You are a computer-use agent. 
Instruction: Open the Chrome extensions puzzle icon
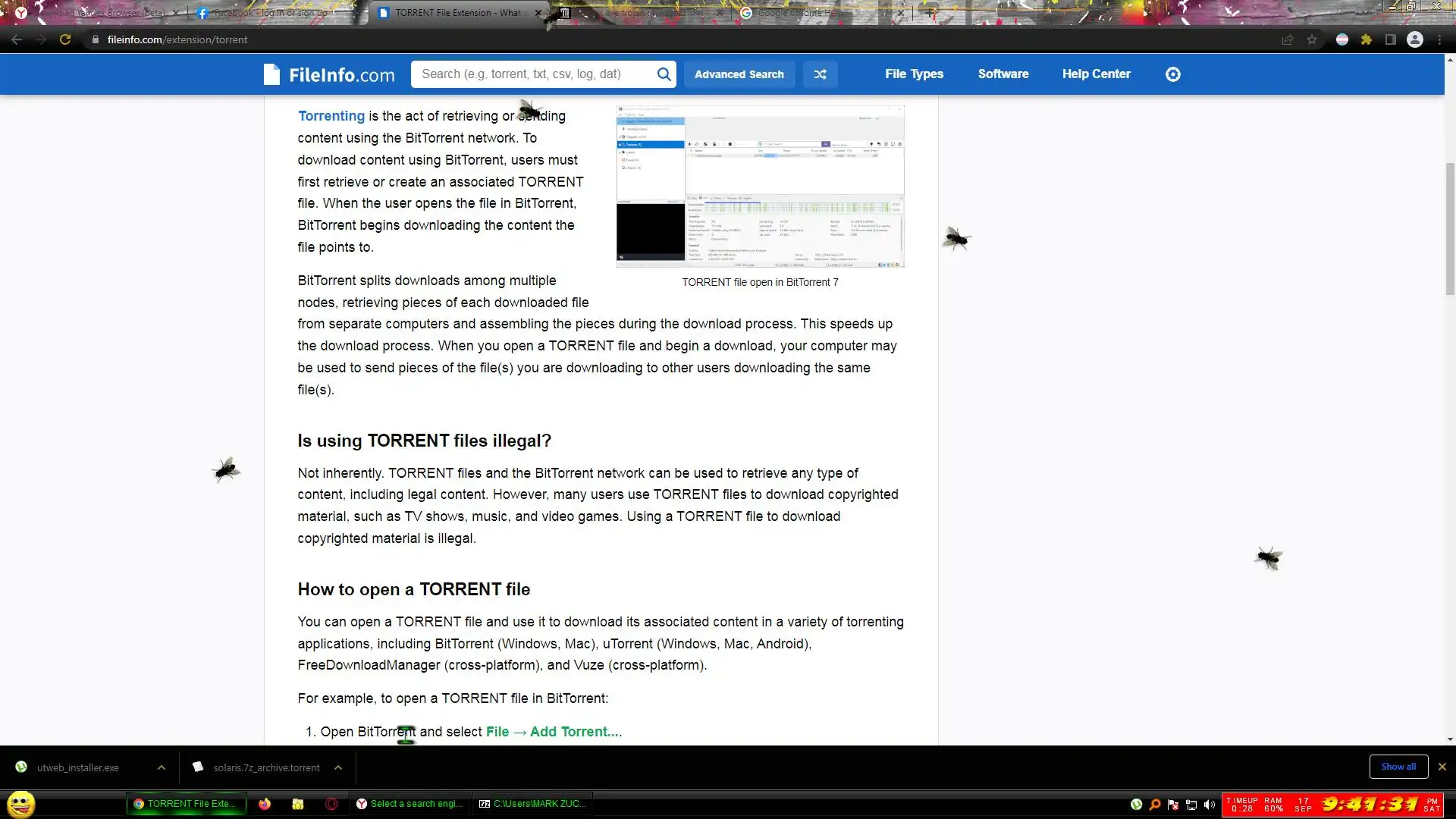(x=1367, y=40)
